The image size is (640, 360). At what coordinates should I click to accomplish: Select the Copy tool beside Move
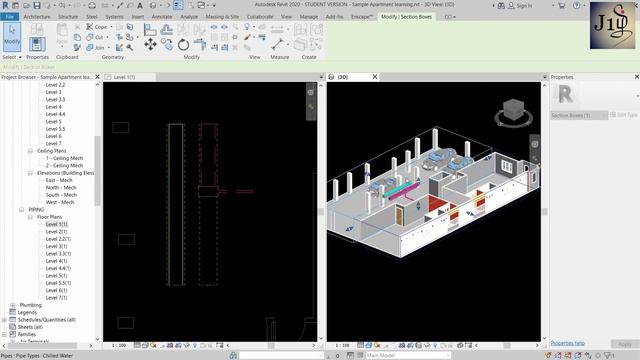167,44
